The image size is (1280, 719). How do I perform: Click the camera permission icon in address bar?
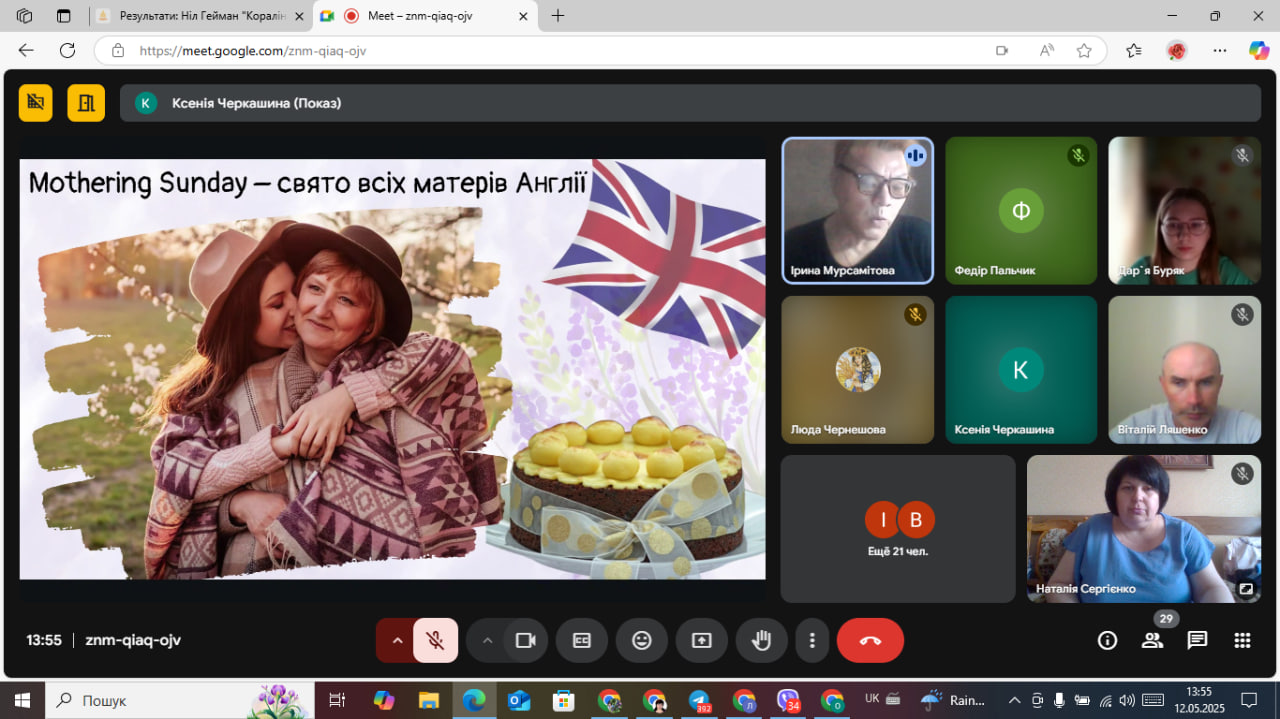(1002, 50)
